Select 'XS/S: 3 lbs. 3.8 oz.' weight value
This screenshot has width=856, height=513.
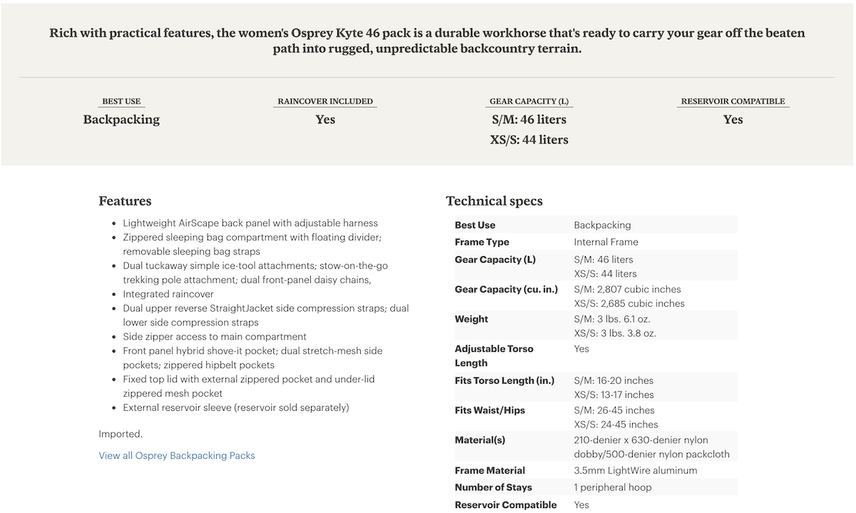[x=615, y=333]
